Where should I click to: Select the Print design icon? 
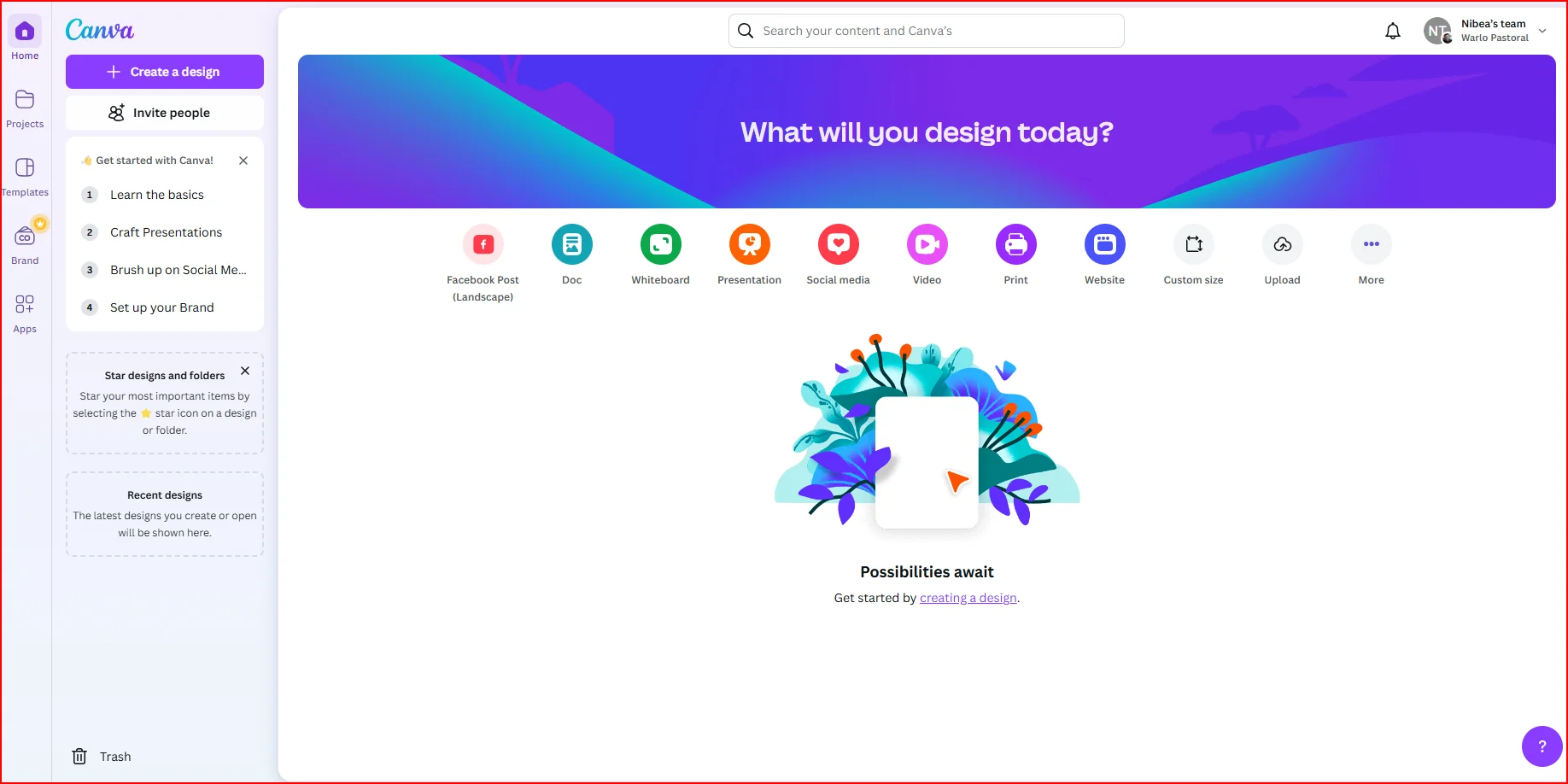(1016, 245)
